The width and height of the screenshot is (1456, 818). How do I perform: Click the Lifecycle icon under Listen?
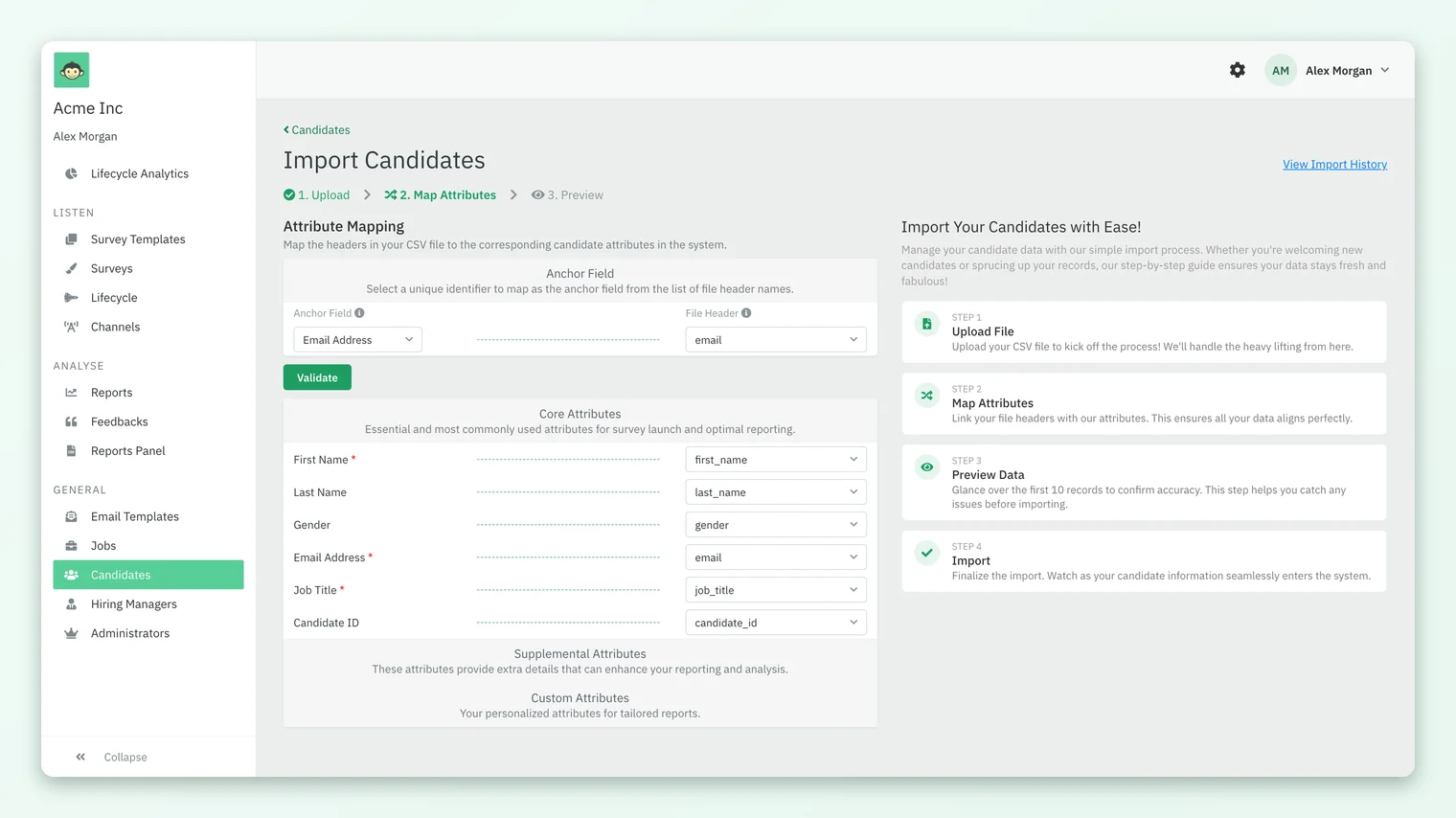pyautogui.click(x=71, y=298)
